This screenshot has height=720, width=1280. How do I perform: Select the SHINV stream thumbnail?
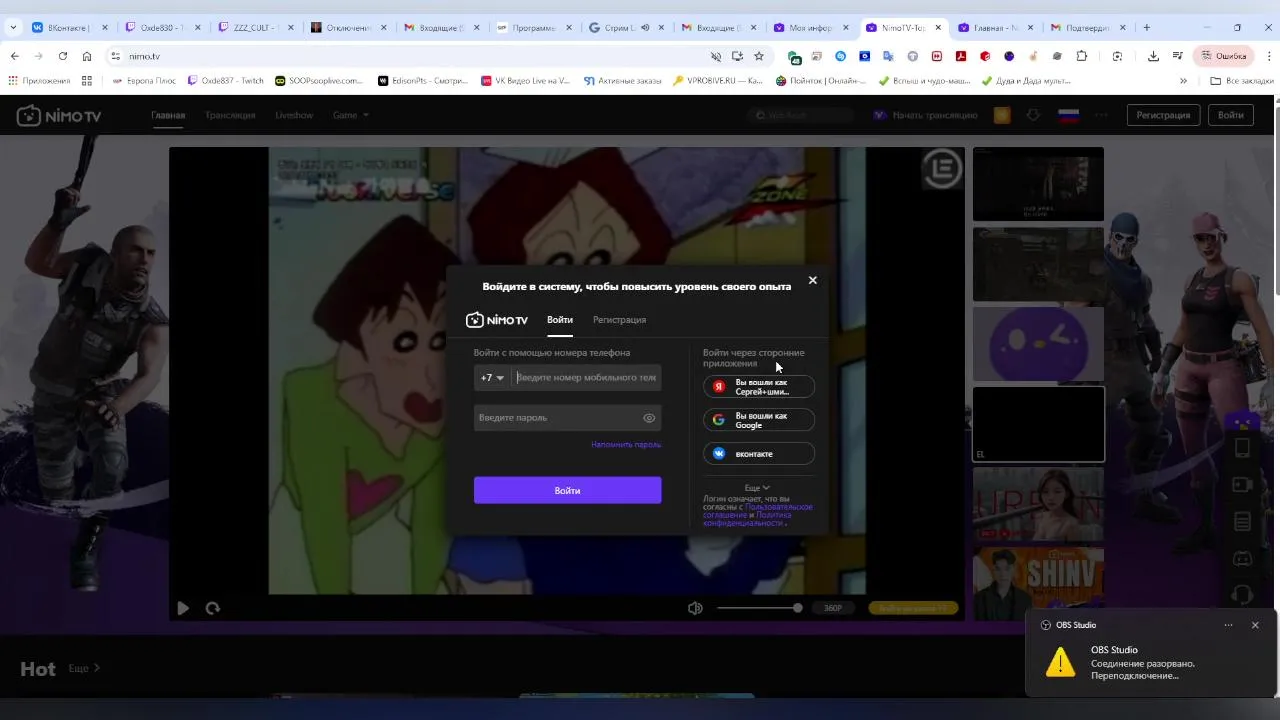click(1038, 583)
